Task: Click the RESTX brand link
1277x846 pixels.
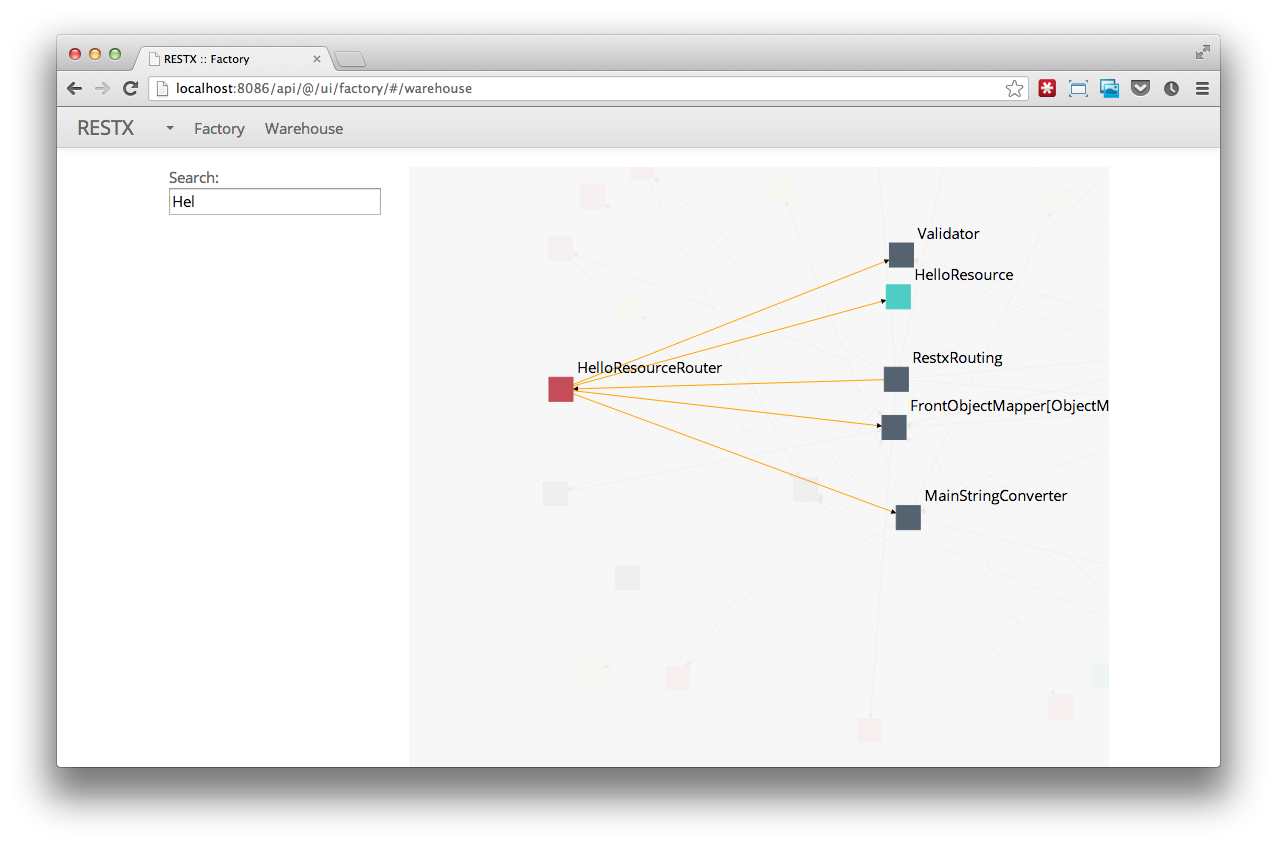Action: [105, 128]
